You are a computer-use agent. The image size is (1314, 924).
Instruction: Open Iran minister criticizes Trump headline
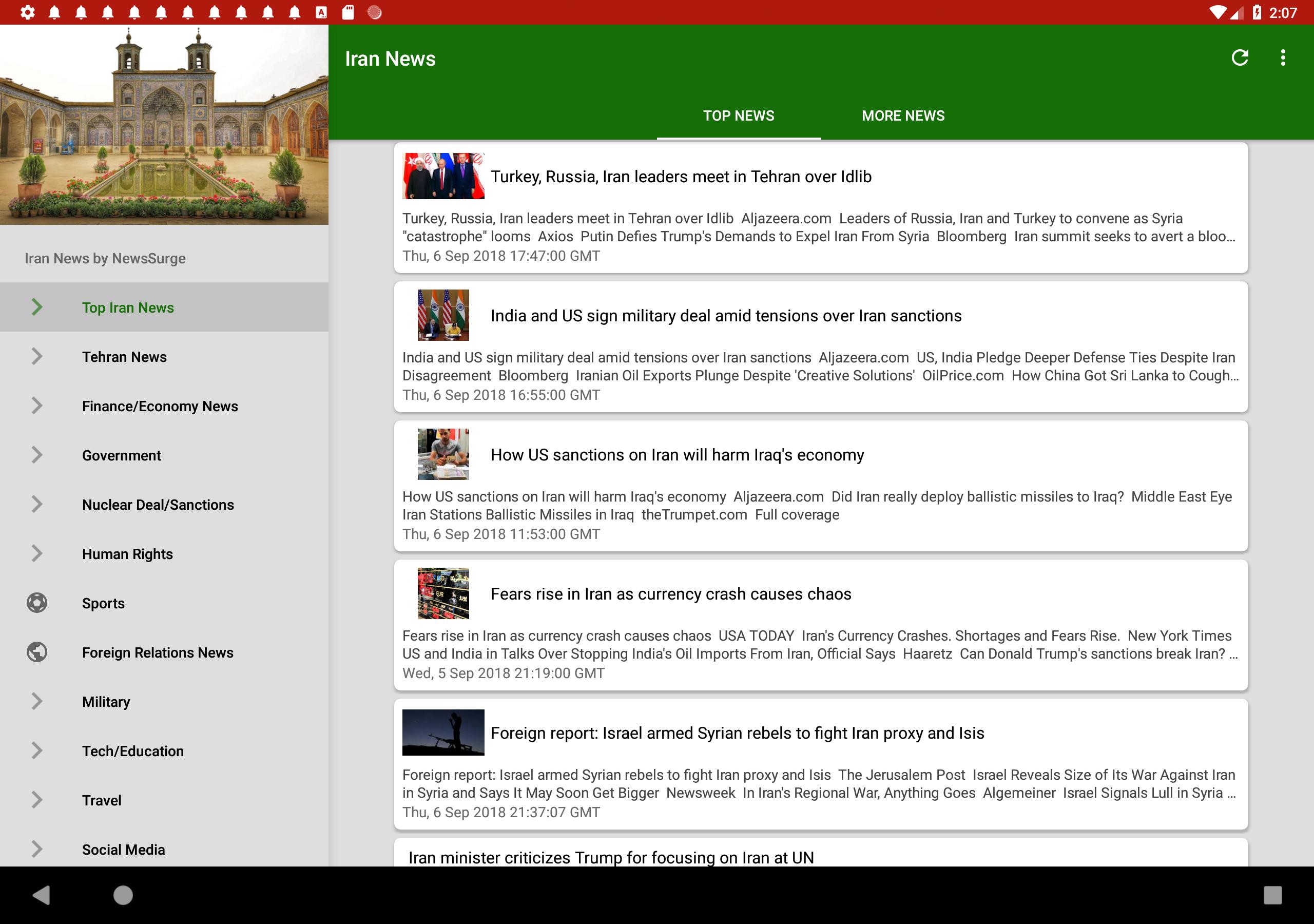click(611, 857)
